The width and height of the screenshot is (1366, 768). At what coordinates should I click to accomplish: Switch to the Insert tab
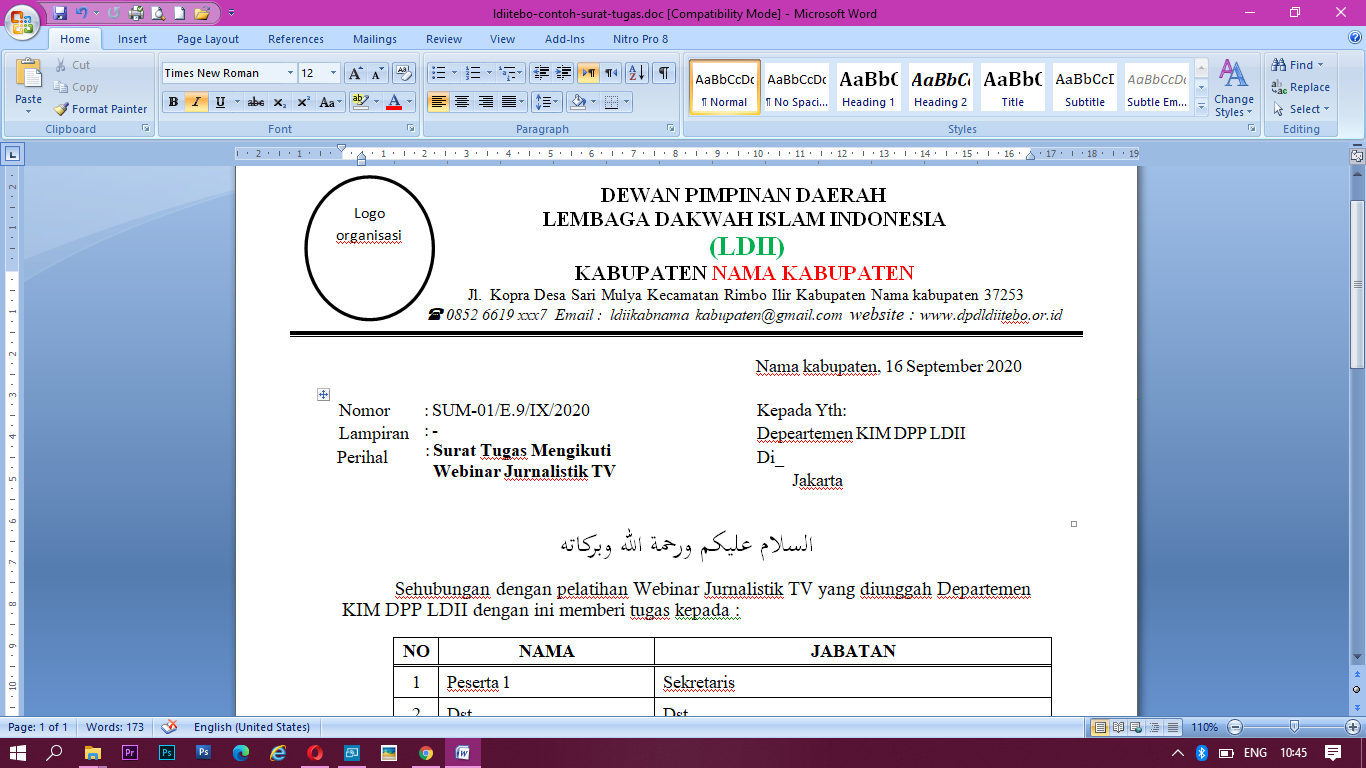coord(132,39)
